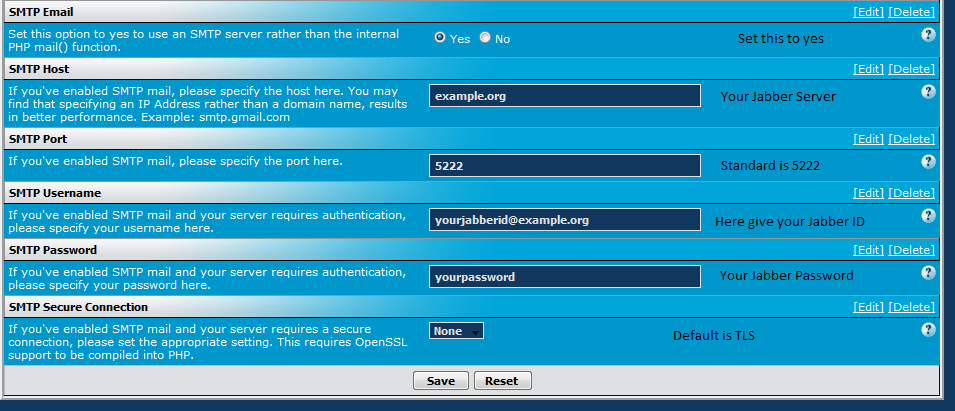Open Edit link for SMTP Port
955x411 pixels.
pyautogui.click(x=868, y=138)
